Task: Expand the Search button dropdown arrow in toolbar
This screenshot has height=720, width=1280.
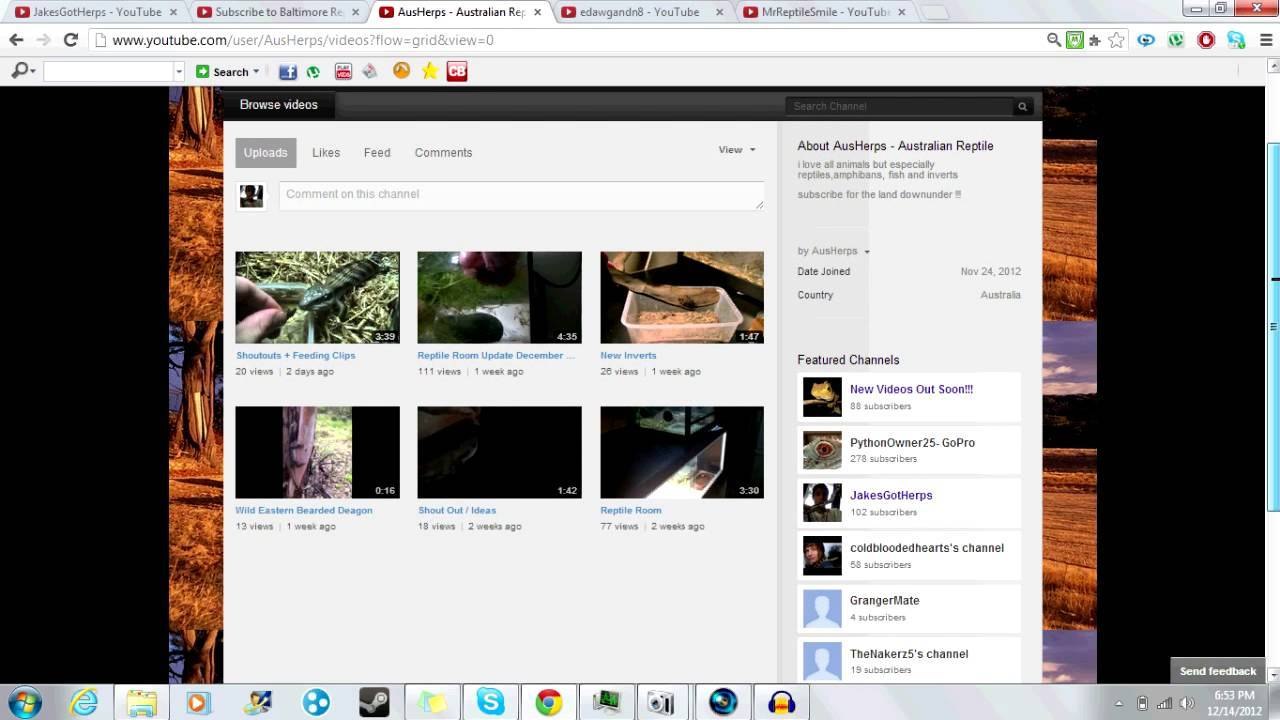Action: [256, 71]
